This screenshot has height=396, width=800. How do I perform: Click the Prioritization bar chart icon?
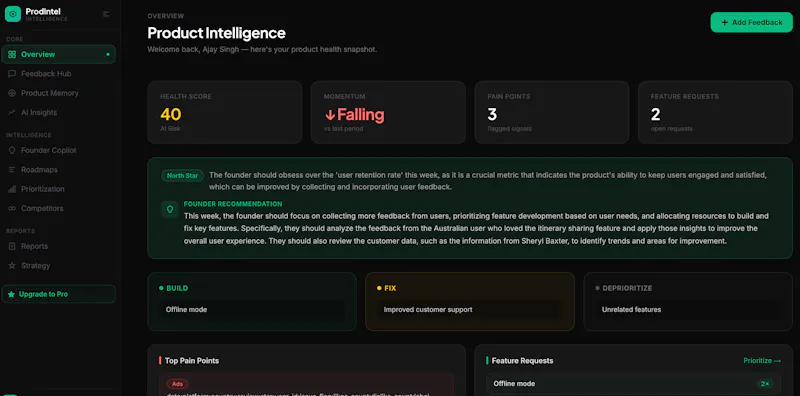(x=12, y=189)
